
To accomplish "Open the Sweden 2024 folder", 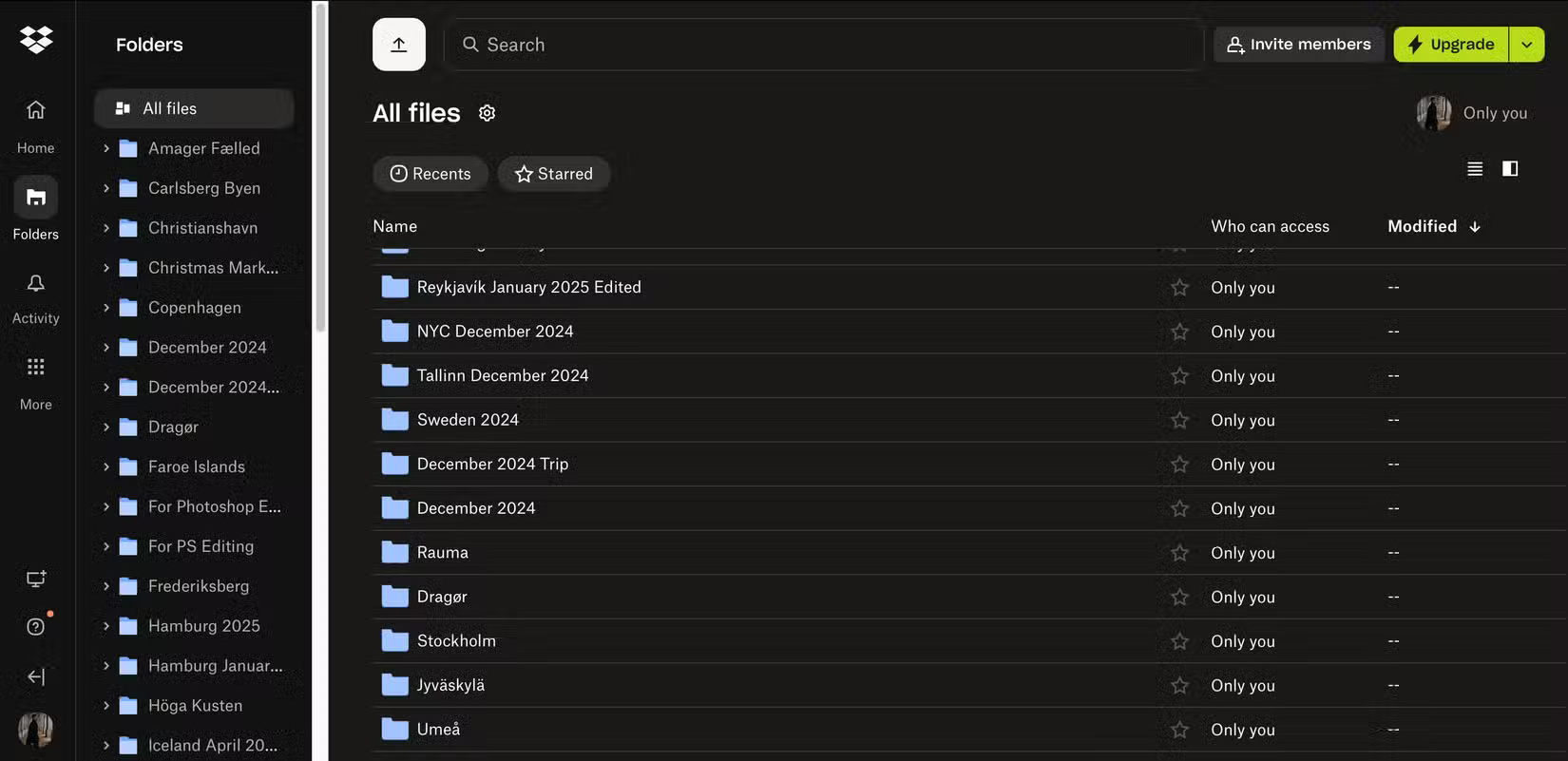I will (x=468, y=420).
